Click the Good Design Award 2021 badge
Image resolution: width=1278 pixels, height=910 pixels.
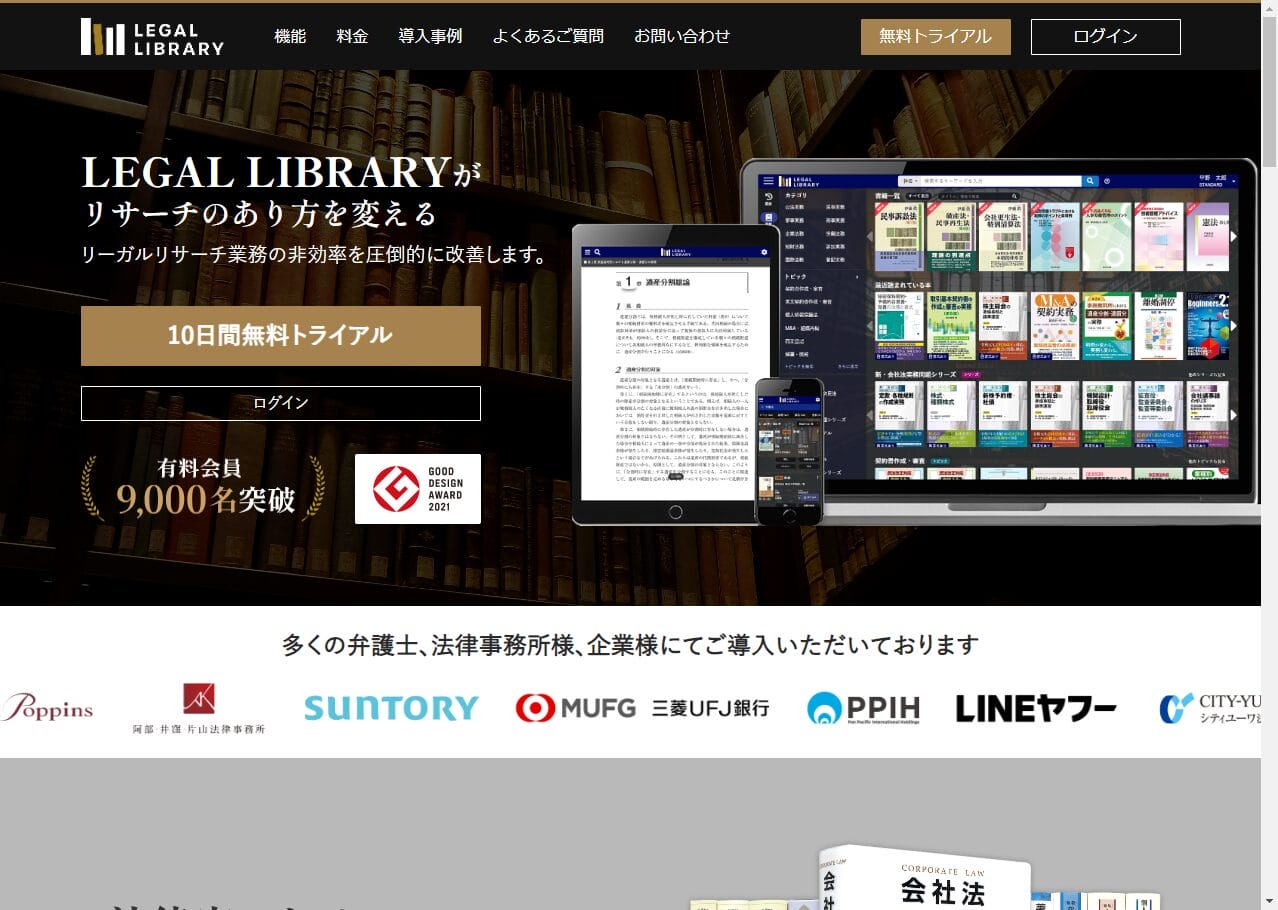coord(417,488)
